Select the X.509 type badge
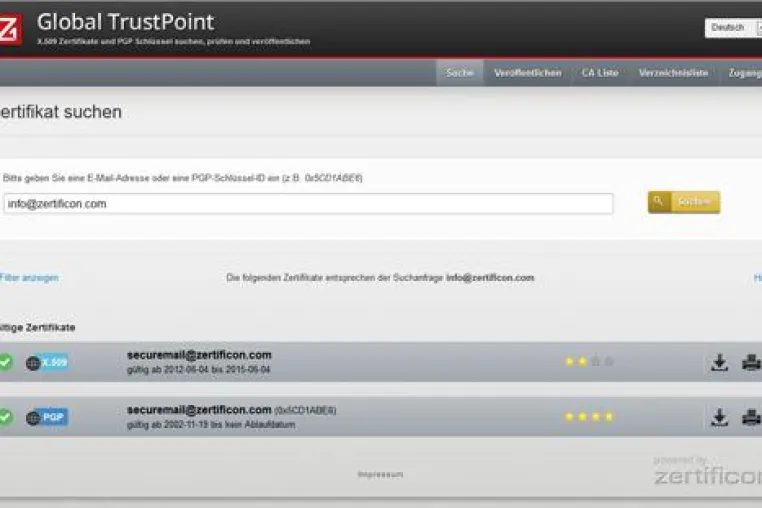The image size is (762, 508). point(47,363)
